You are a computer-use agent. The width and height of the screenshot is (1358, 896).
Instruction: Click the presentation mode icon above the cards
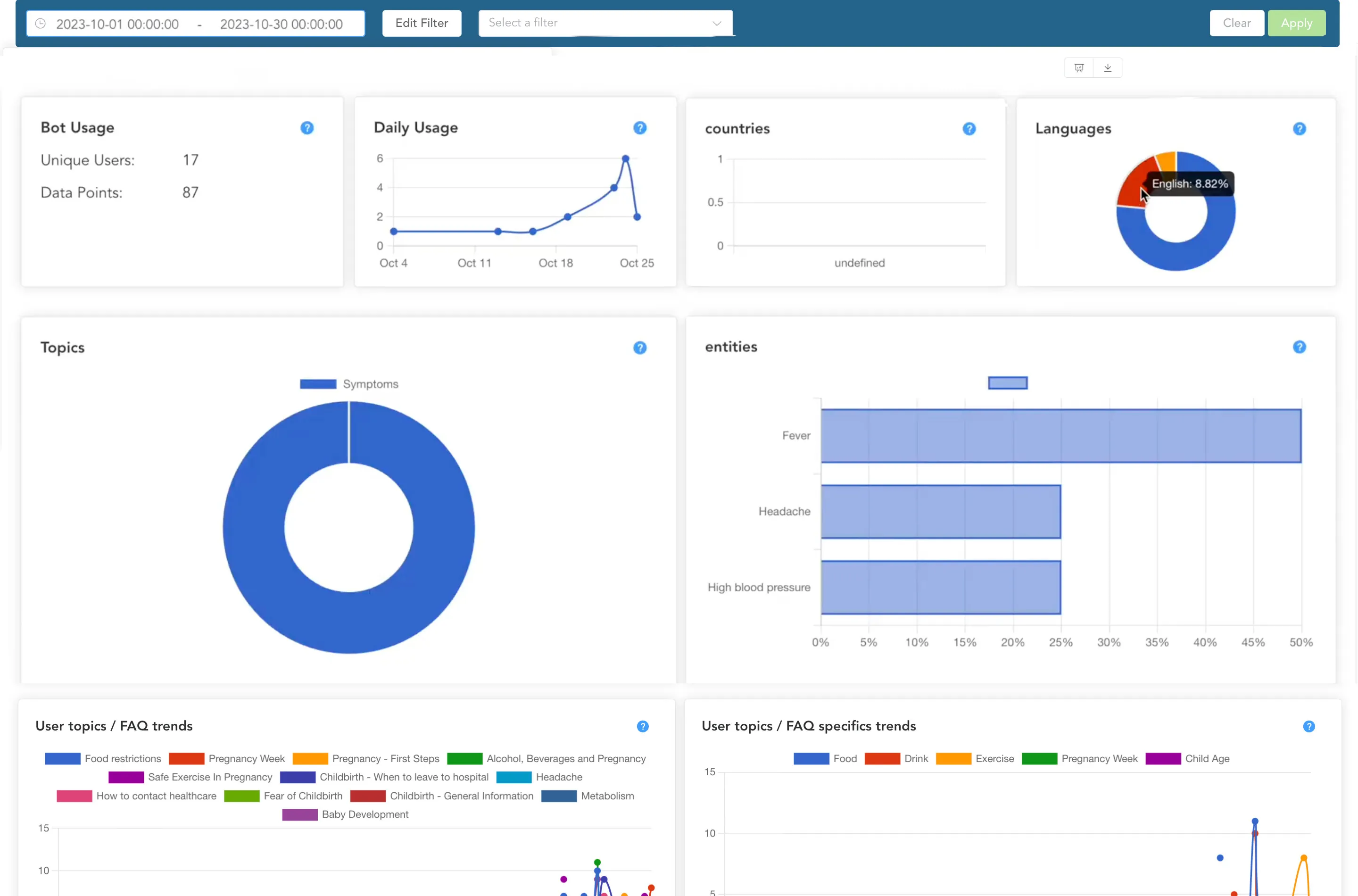1079,68
